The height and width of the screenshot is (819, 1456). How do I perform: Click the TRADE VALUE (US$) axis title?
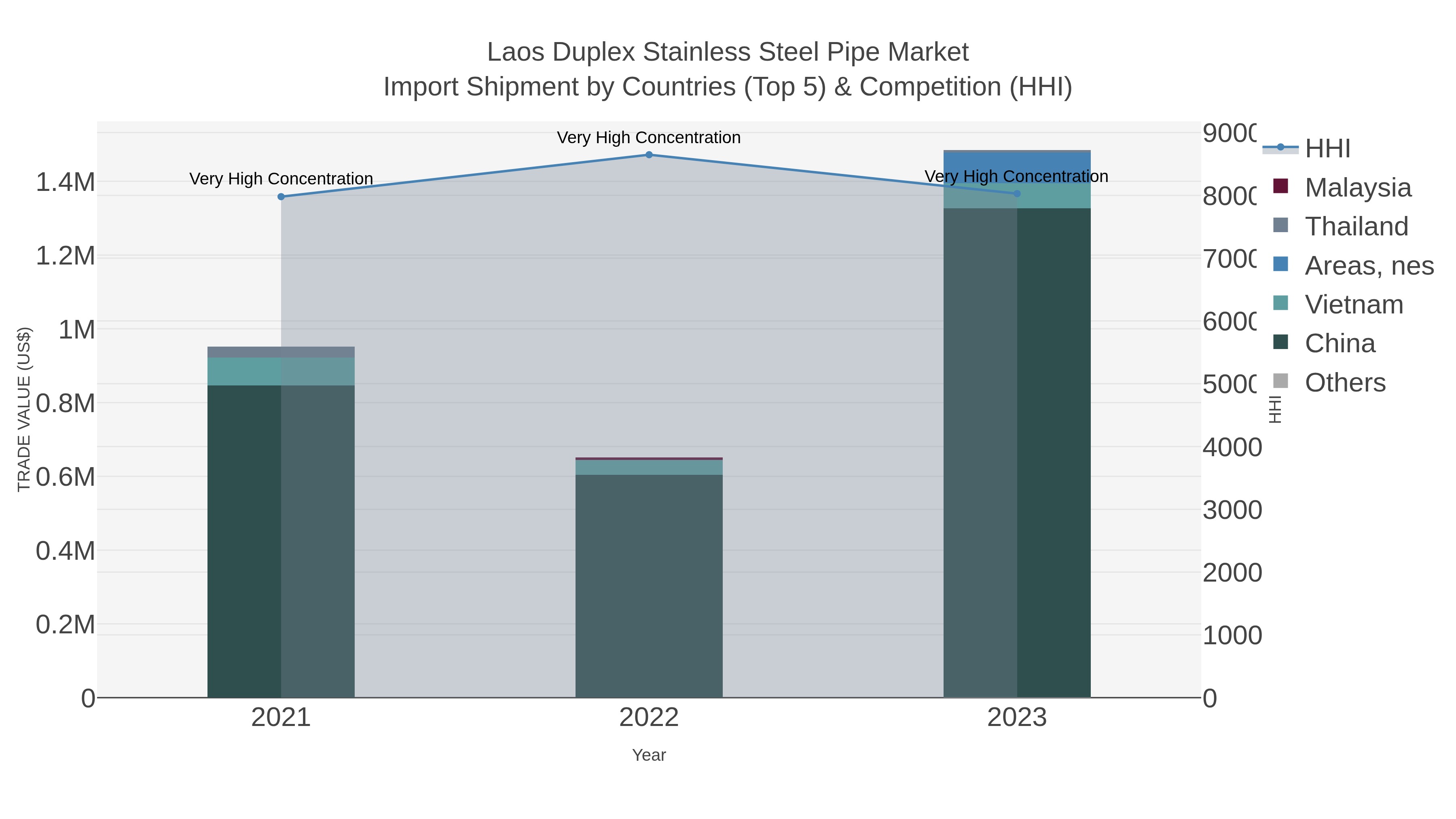click(x=24, y=409)
